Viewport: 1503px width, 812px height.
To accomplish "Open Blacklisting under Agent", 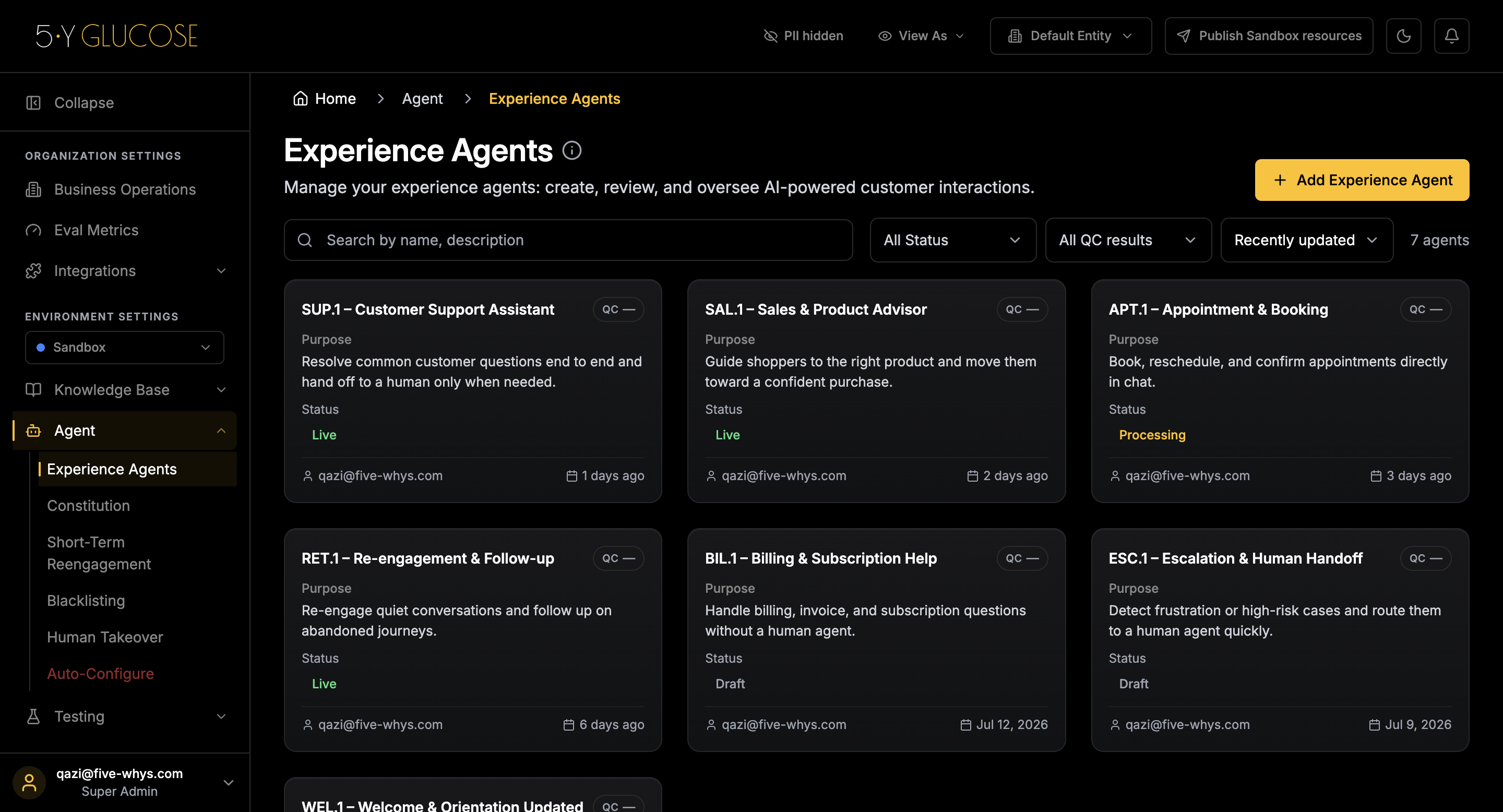I will click(x=86, y=600).
